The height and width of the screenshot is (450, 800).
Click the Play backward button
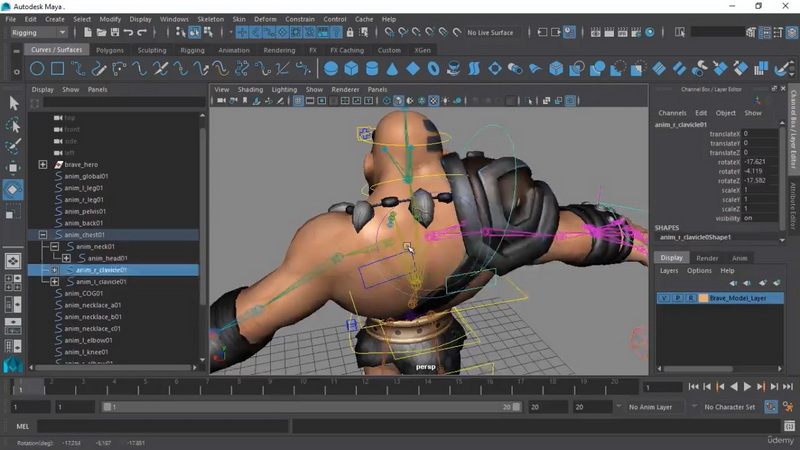[x=734, y=387]
